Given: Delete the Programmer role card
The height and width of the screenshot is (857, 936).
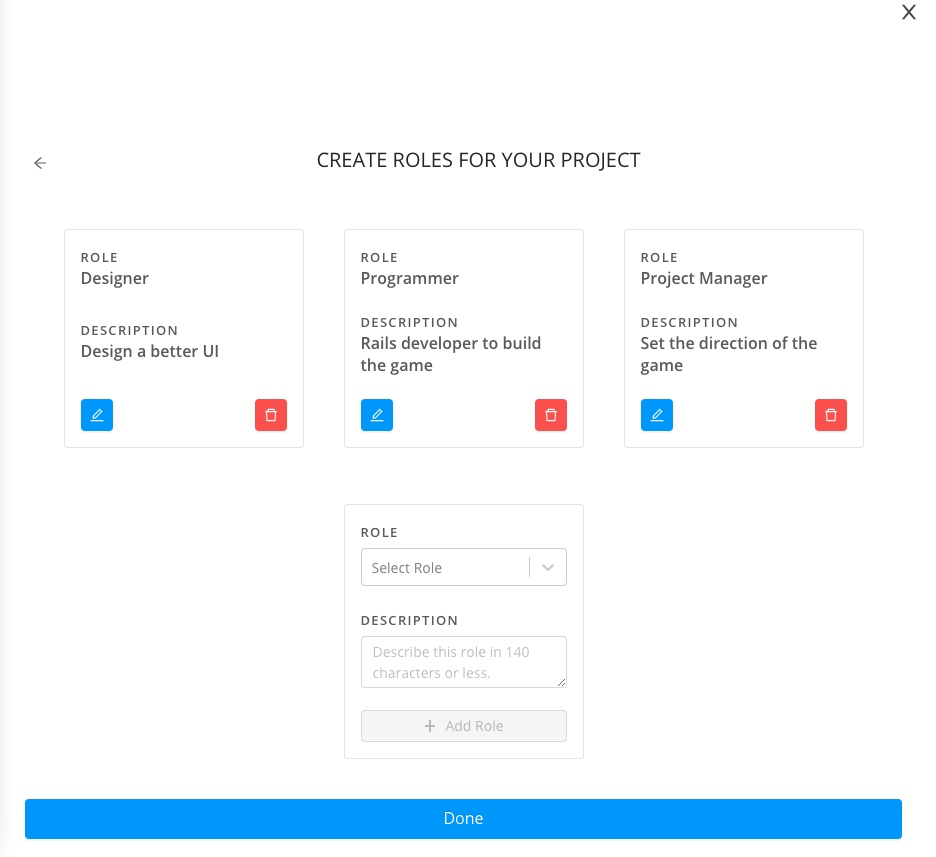Looking at the screenshot, I should click(551, 415).
